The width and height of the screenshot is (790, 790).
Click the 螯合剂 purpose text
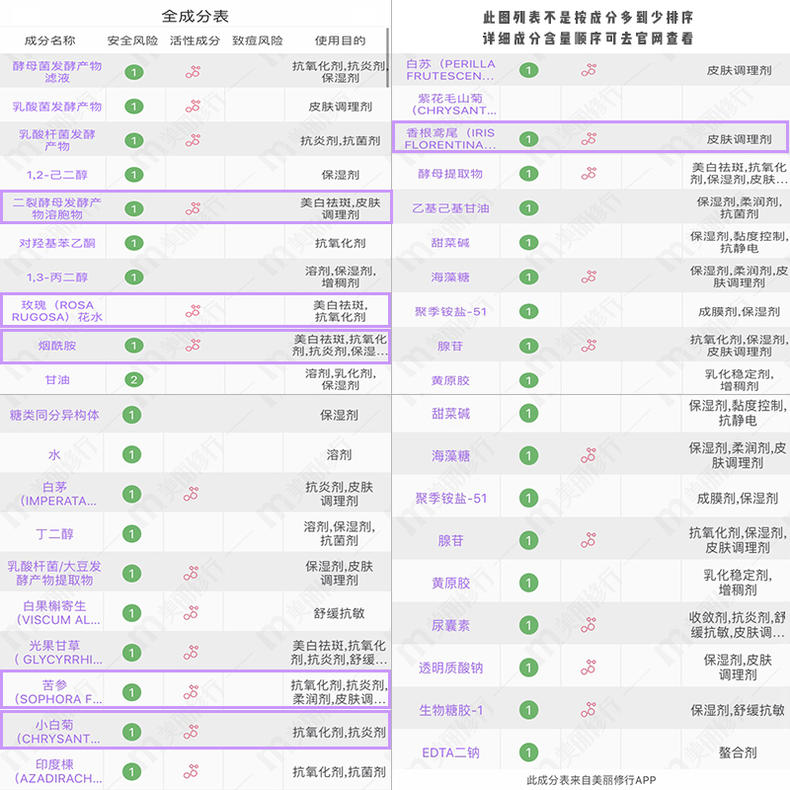pyautogui.click(x=738, y=753)
